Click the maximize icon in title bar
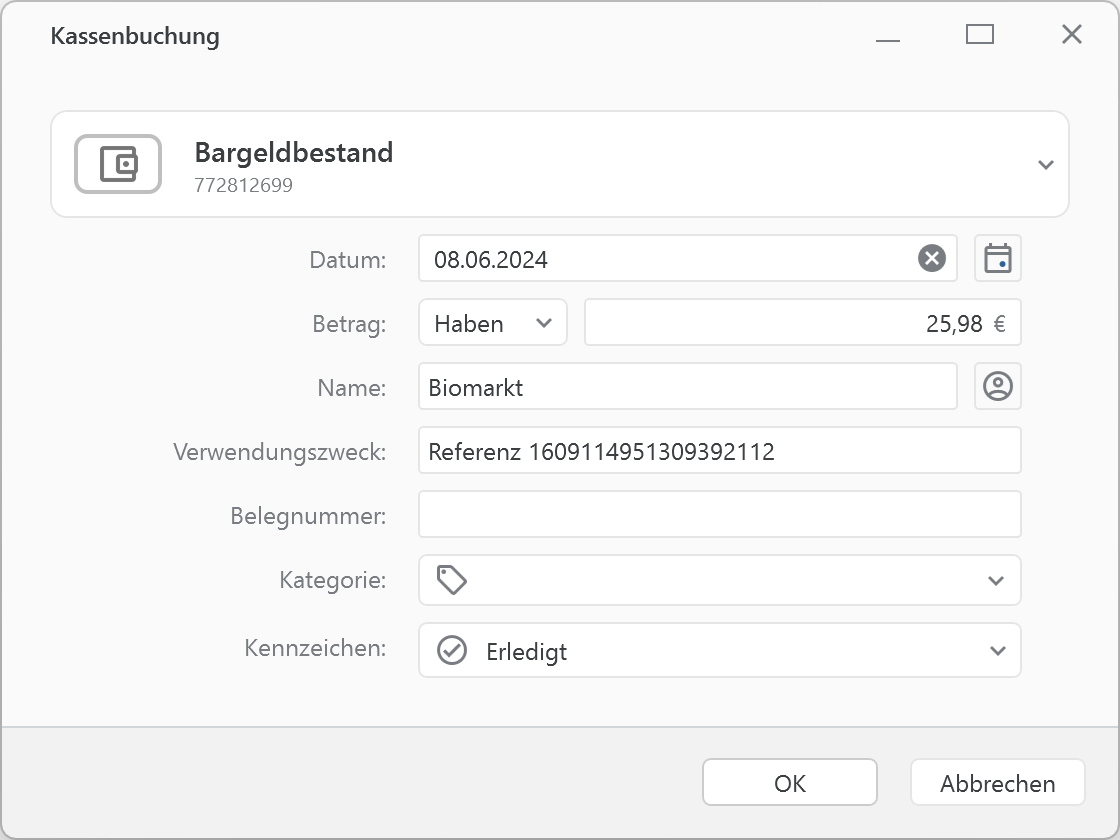 pyautogui.click(x=980, y=34)
